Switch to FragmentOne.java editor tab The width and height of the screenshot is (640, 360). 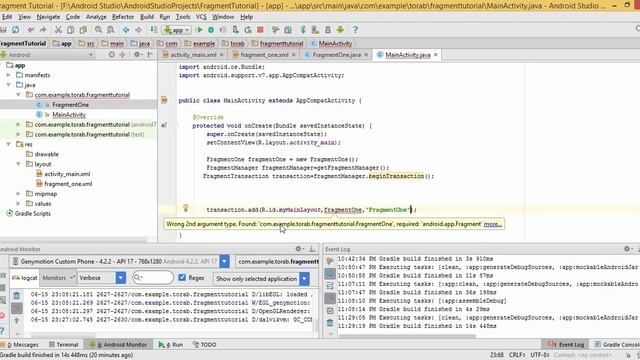pos(336,55)
